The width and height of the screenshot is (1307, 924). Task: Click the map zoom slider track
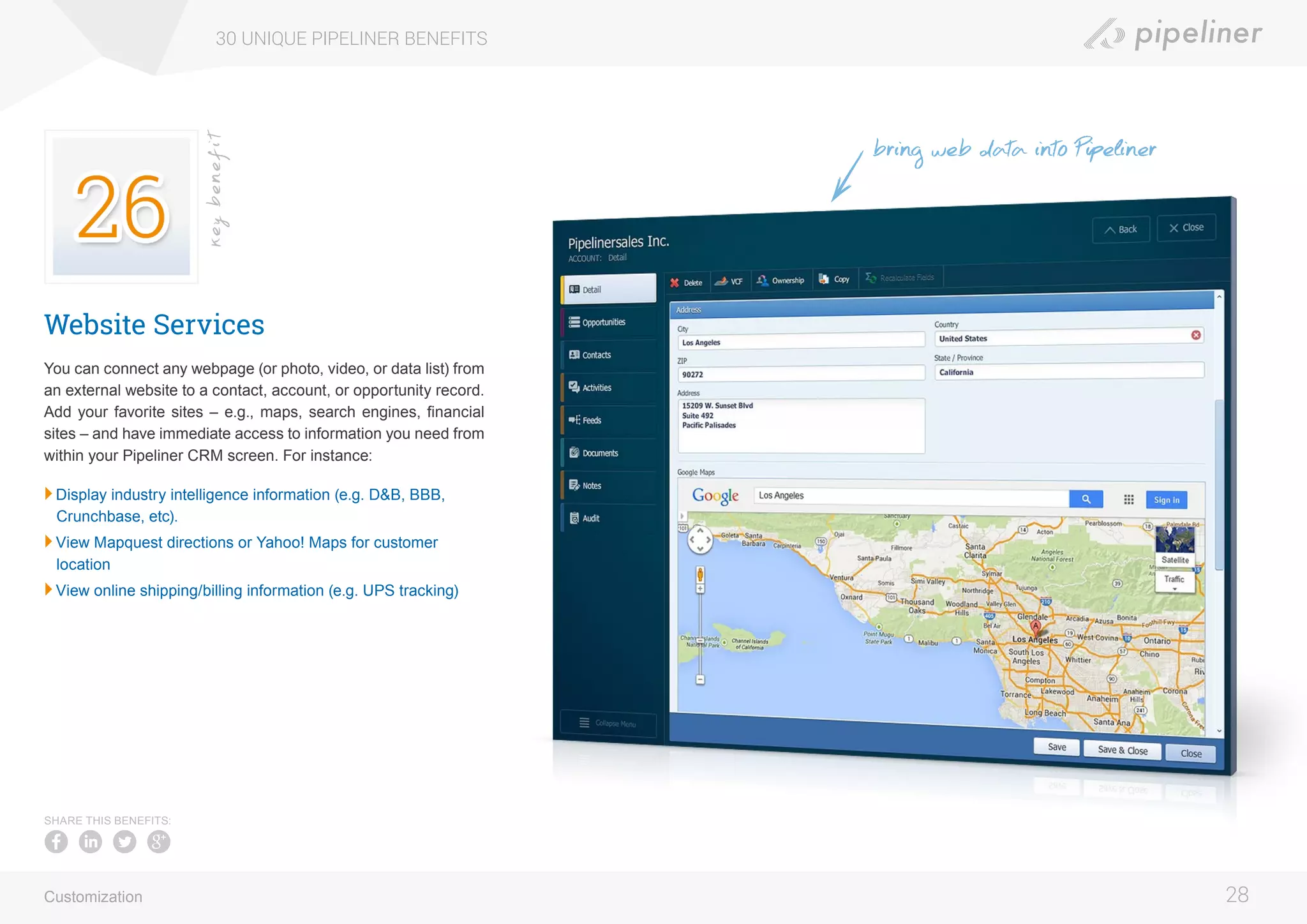(700, 634)
